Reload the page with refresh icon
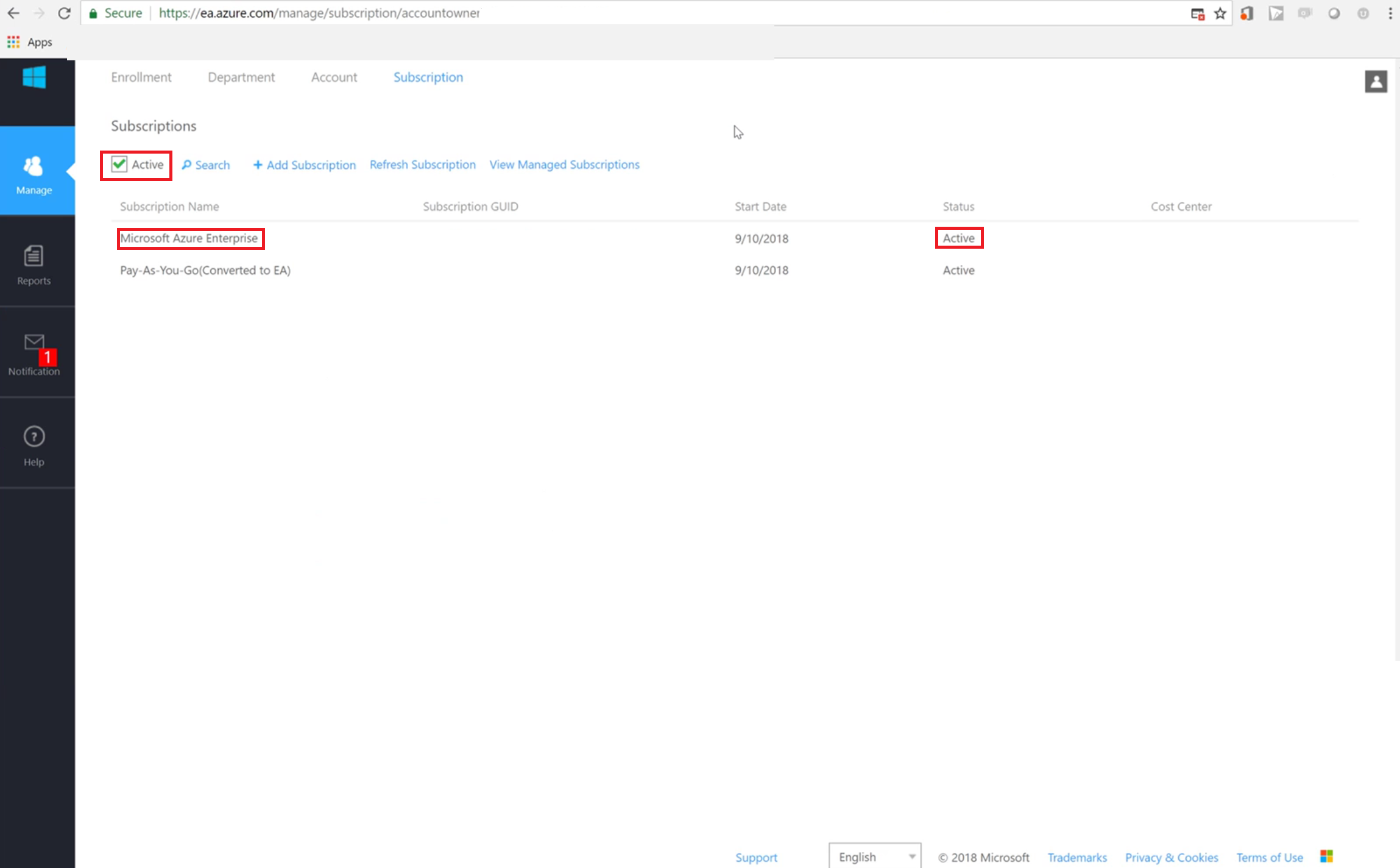 (x=64, y=13)
